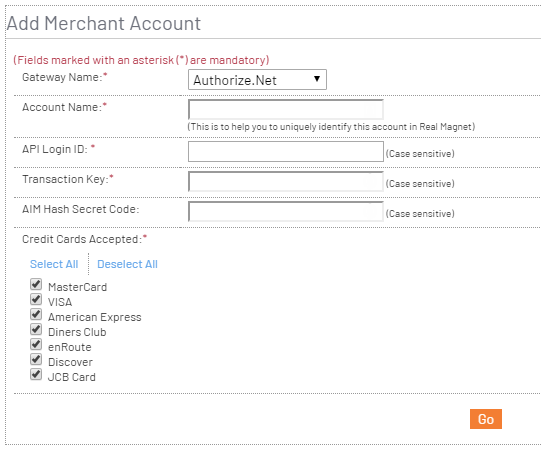The image size is (541, 463).
Task: Click the AIM Hash Secret Code label
Action: pos(80,209)
